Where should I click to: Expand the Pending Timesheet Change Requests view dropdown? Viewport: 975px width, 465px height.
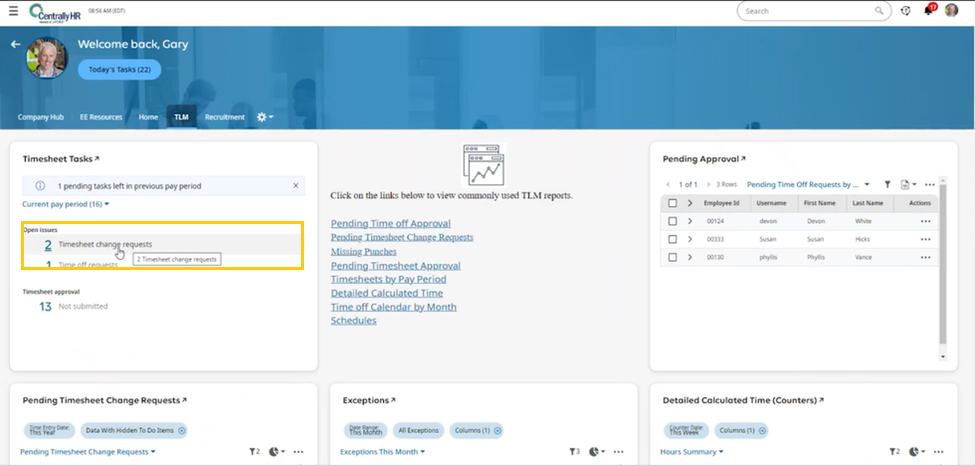click(x=88, y=452)
